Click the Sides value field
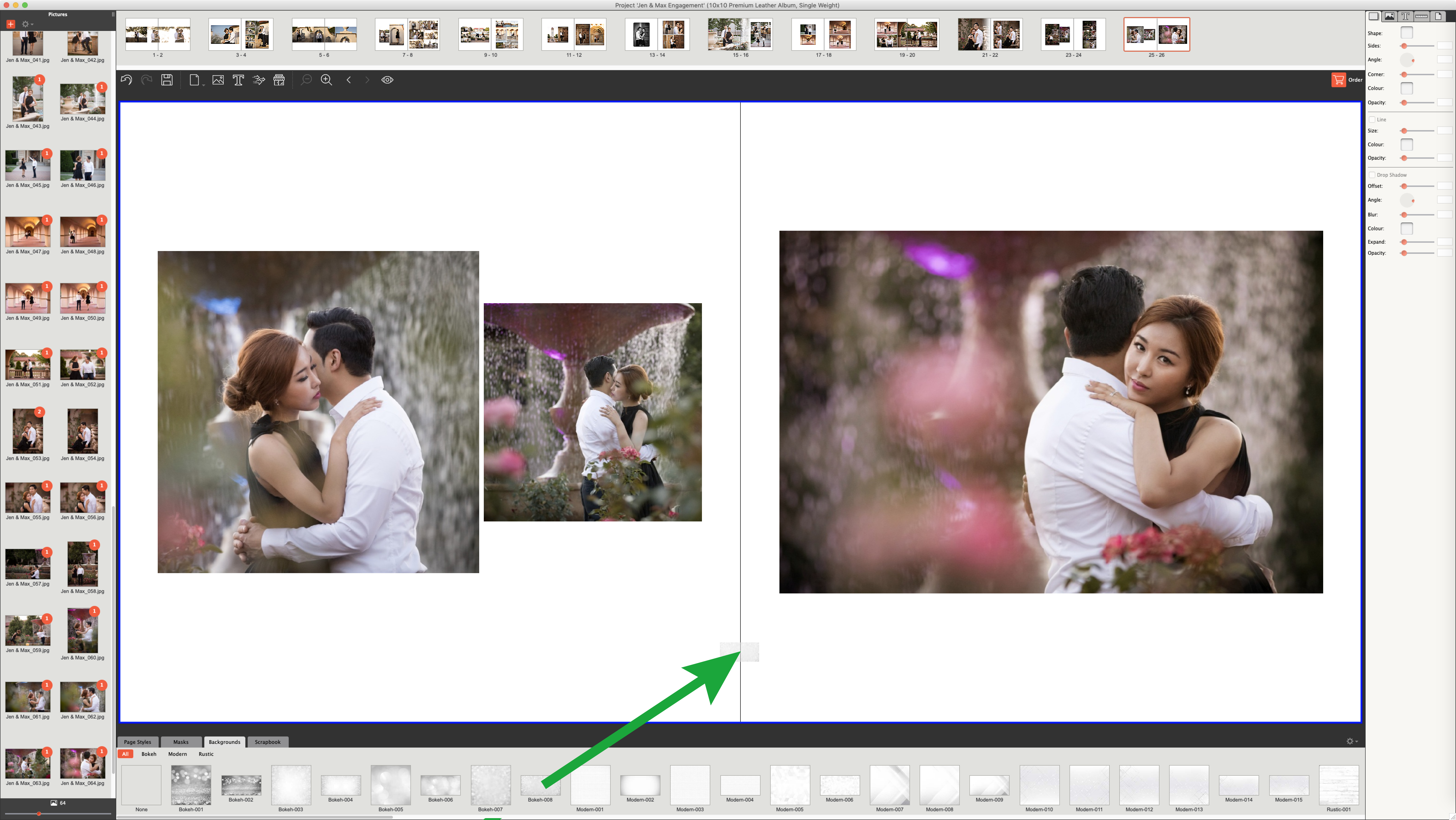 [x=1445, y=46]
